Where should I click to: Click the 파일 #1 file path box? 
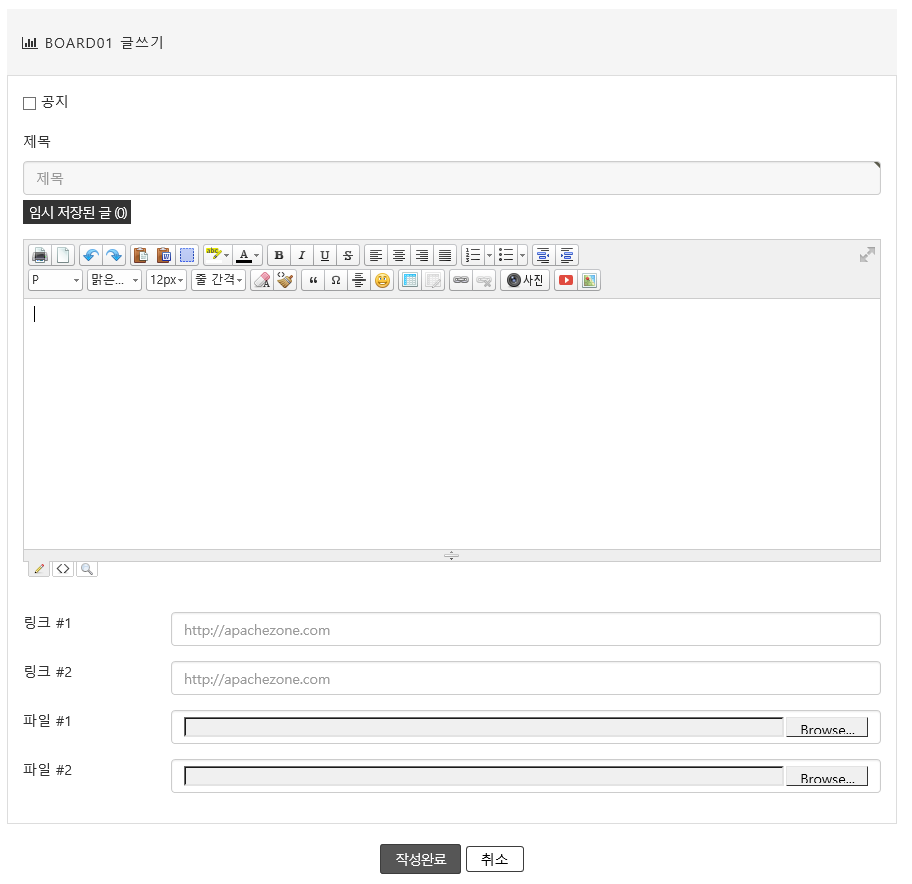tap(484, 727)
